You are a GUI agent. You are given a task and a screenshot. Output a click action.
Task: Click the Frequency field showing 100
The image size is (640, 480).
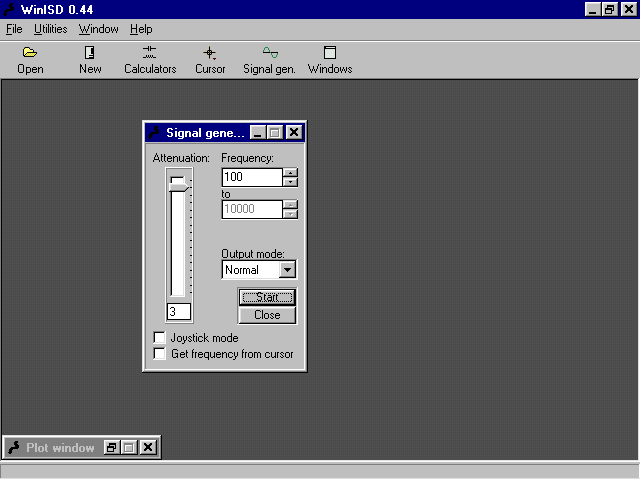(252, 177)
